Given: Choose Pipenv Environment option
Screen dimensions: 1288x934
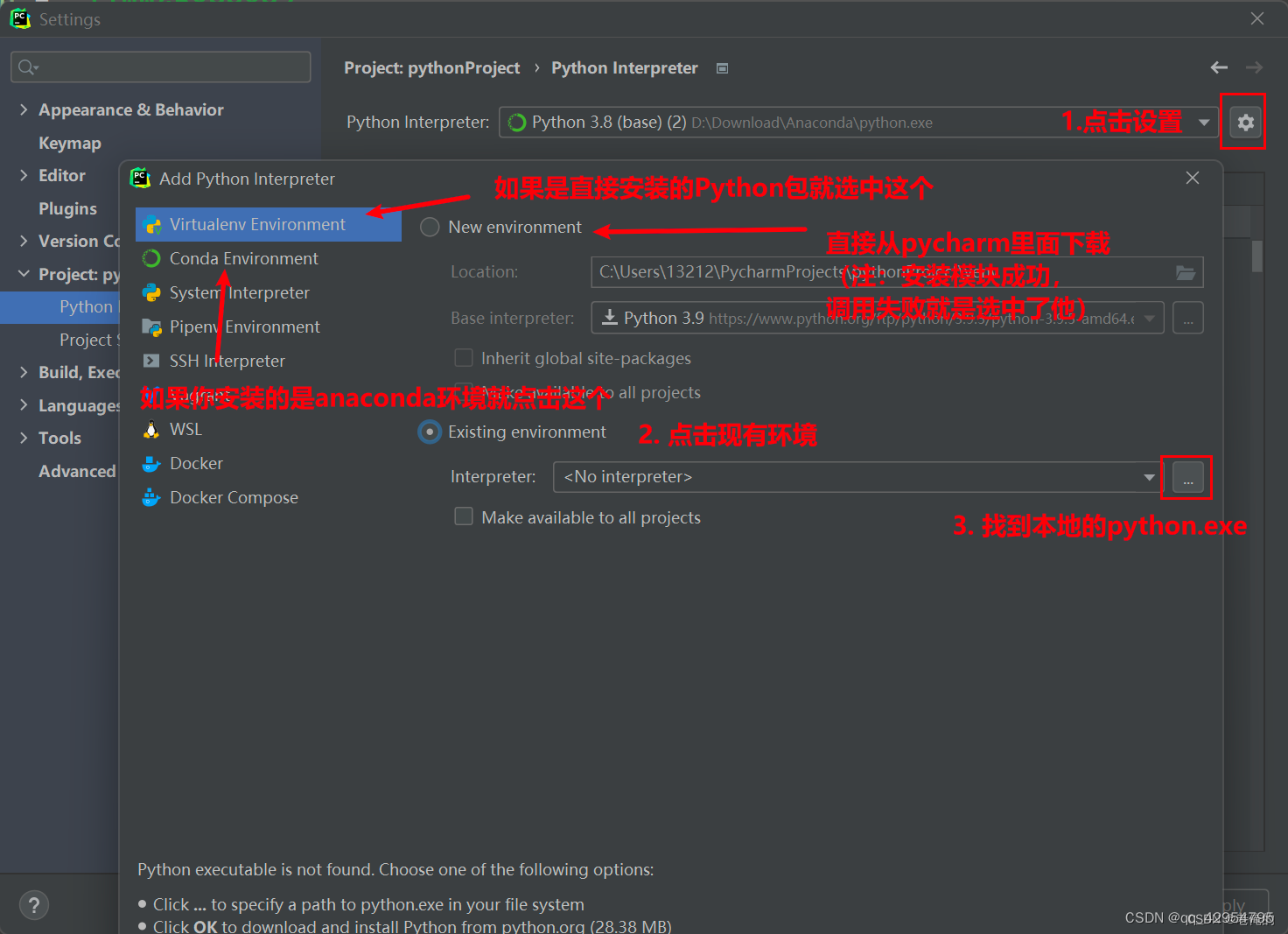Looking at the screenshot, I should (x=269, y=327).
